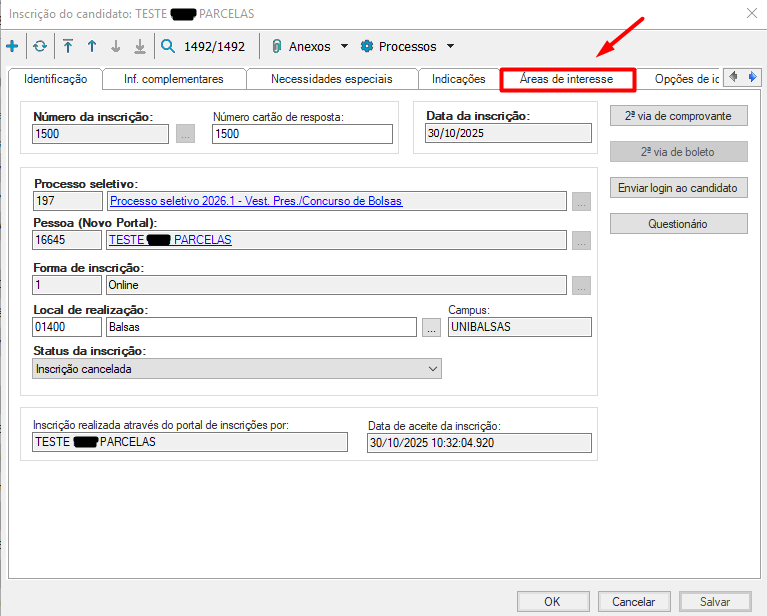Click the Processos gear icon
This screenshot has height=616, width=767.
(x=366, y=46)
